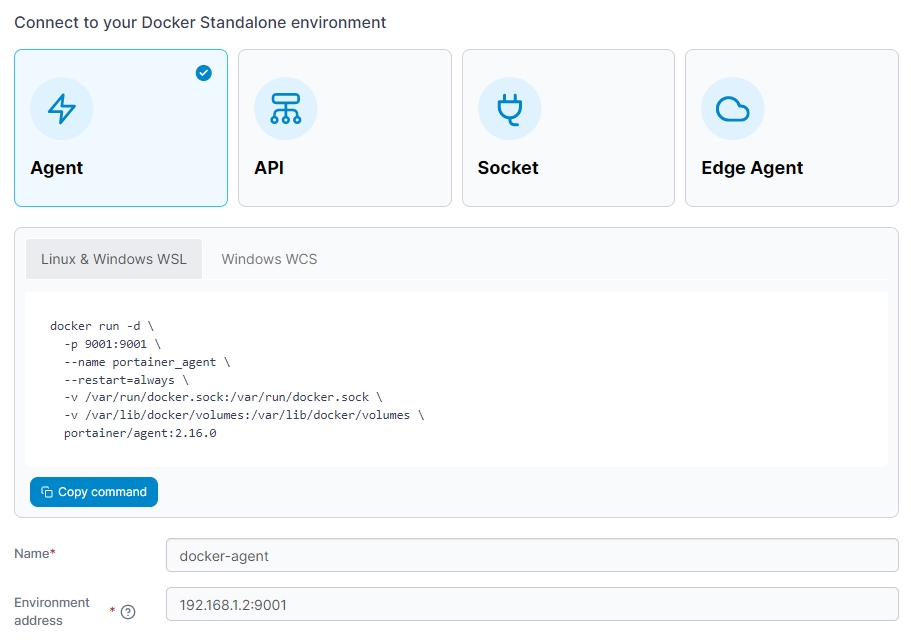Select the Agent label text

pos(57,168)
